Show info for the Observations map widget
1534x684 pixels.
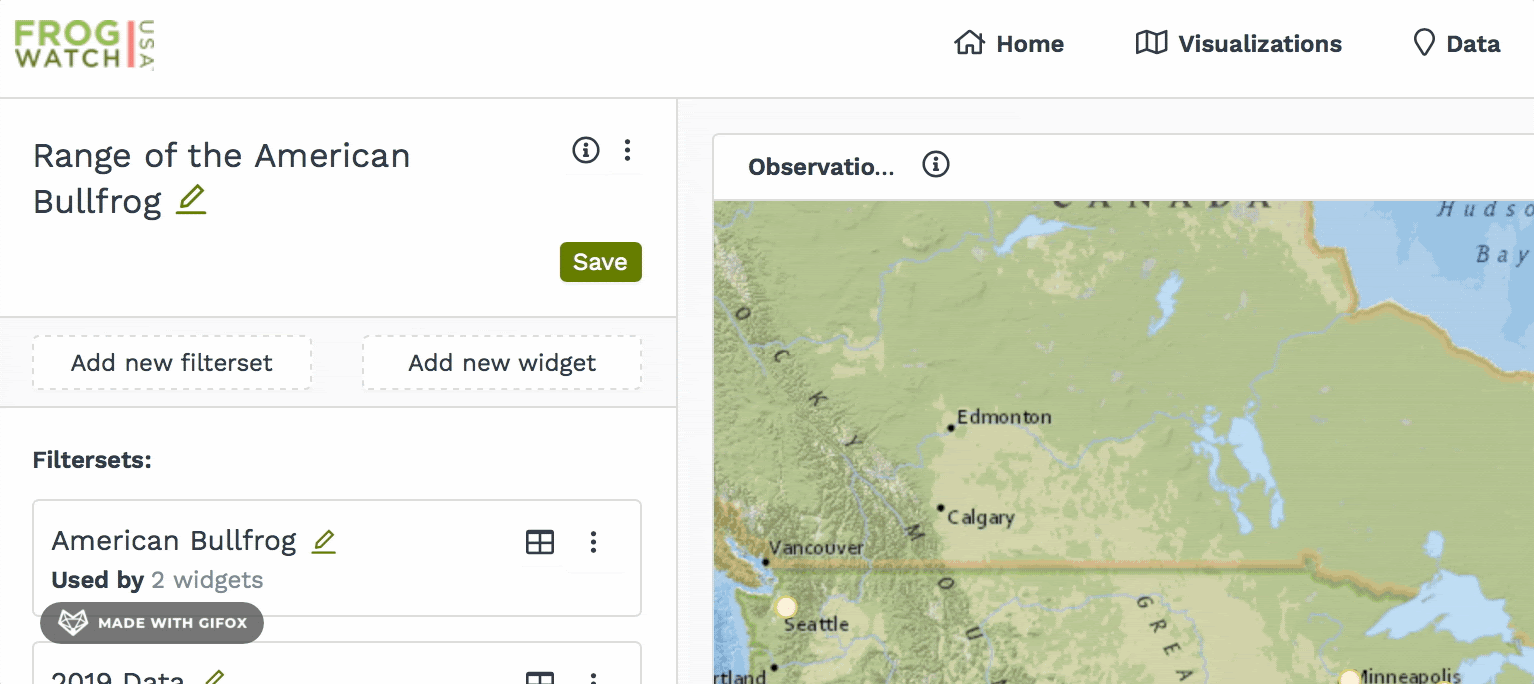coord(935,165)
